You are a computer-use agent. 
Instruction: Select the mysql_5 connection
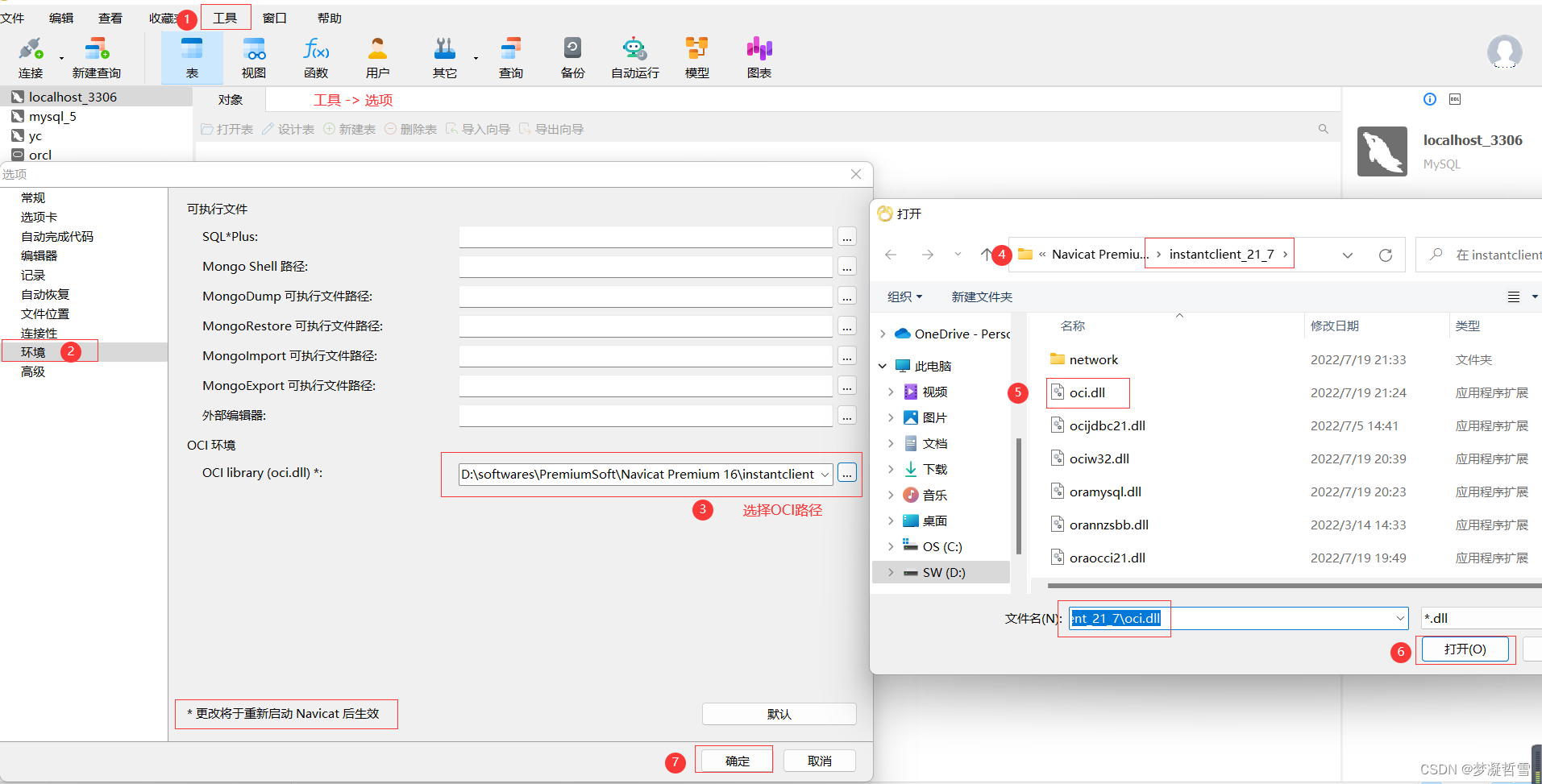point(52,116)
